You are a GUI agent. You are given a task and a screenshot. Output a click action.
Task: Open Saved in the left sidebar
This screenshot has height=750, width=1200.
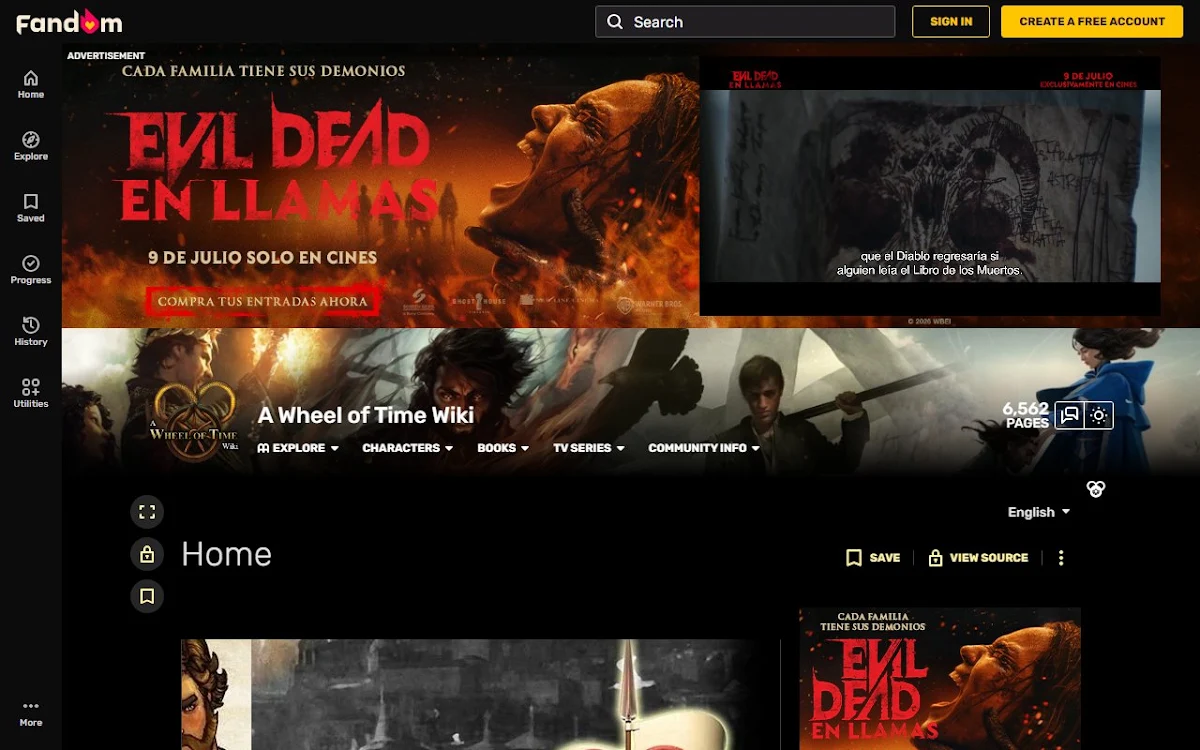click(31, 208)
